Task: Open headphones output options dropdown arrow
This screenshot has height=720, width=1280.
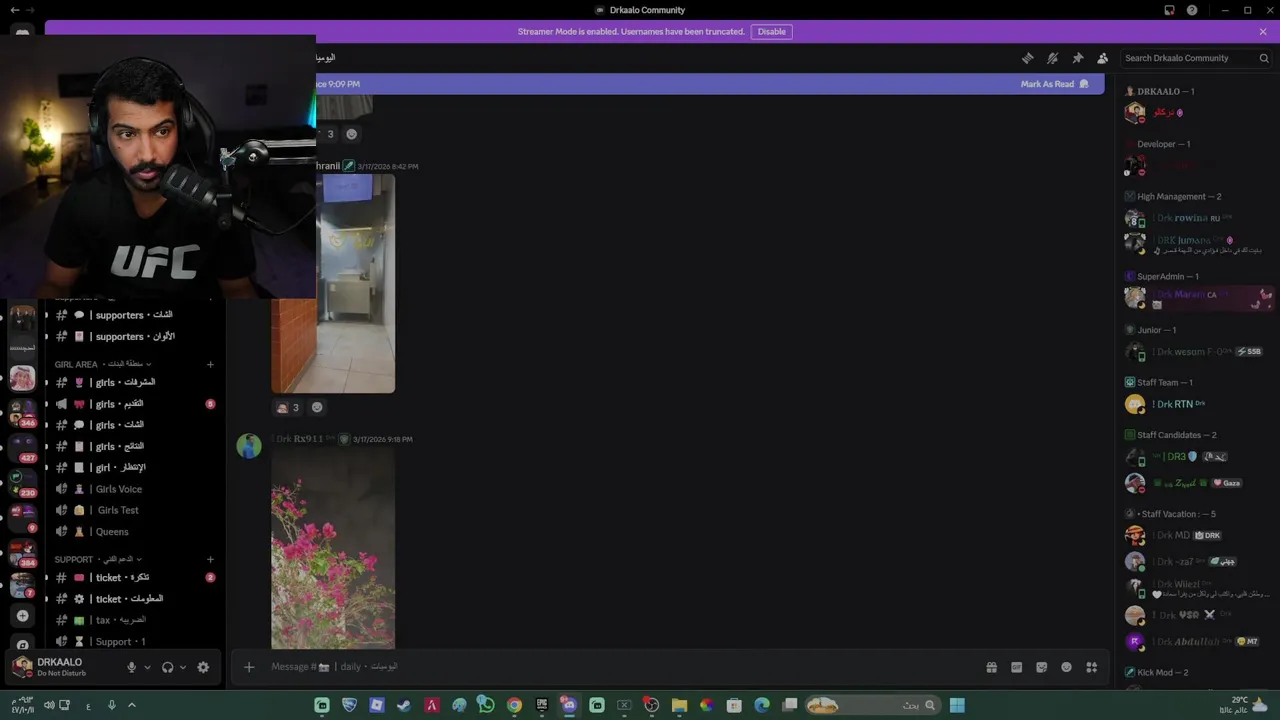Action: point(182,667)
